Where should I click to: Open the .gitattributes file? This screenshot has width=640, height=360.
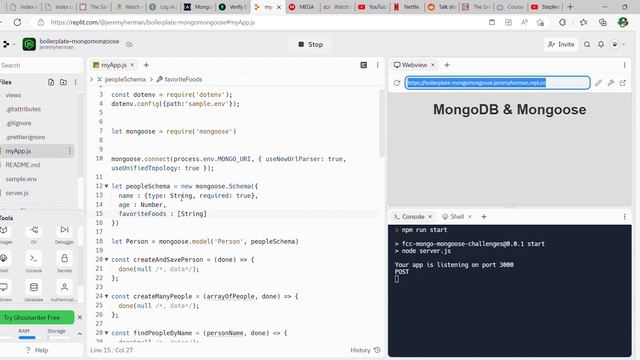[23, 109]
